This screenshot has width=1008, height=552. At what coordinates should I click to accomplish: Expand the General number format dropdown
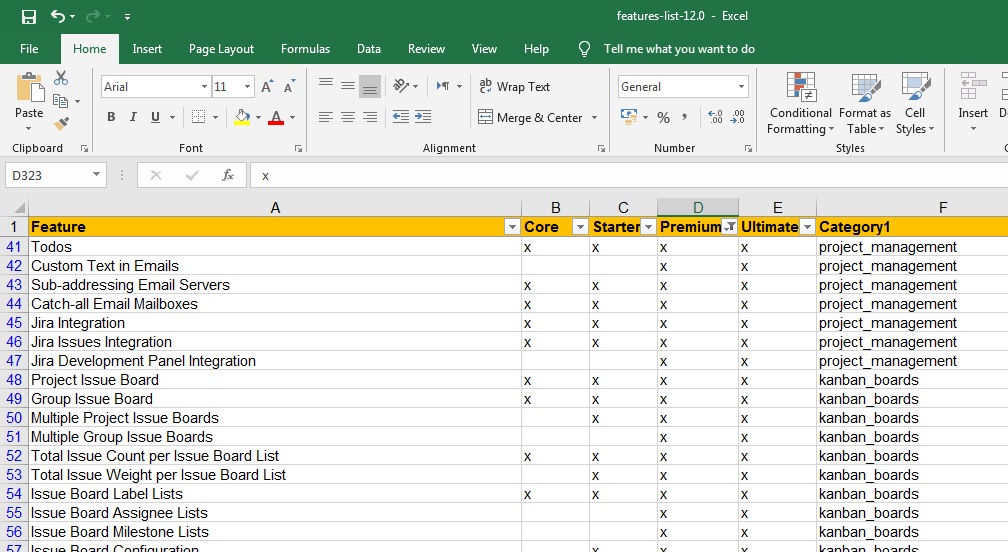tap(741, 87)
